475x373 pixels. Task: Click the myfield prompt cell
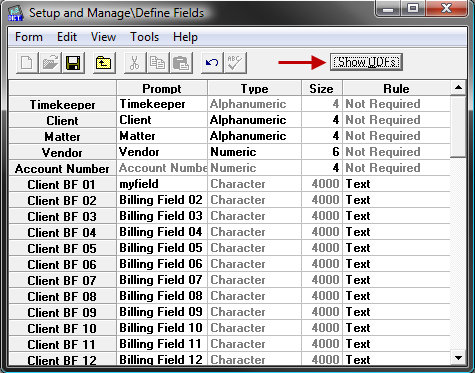(162, 184)
